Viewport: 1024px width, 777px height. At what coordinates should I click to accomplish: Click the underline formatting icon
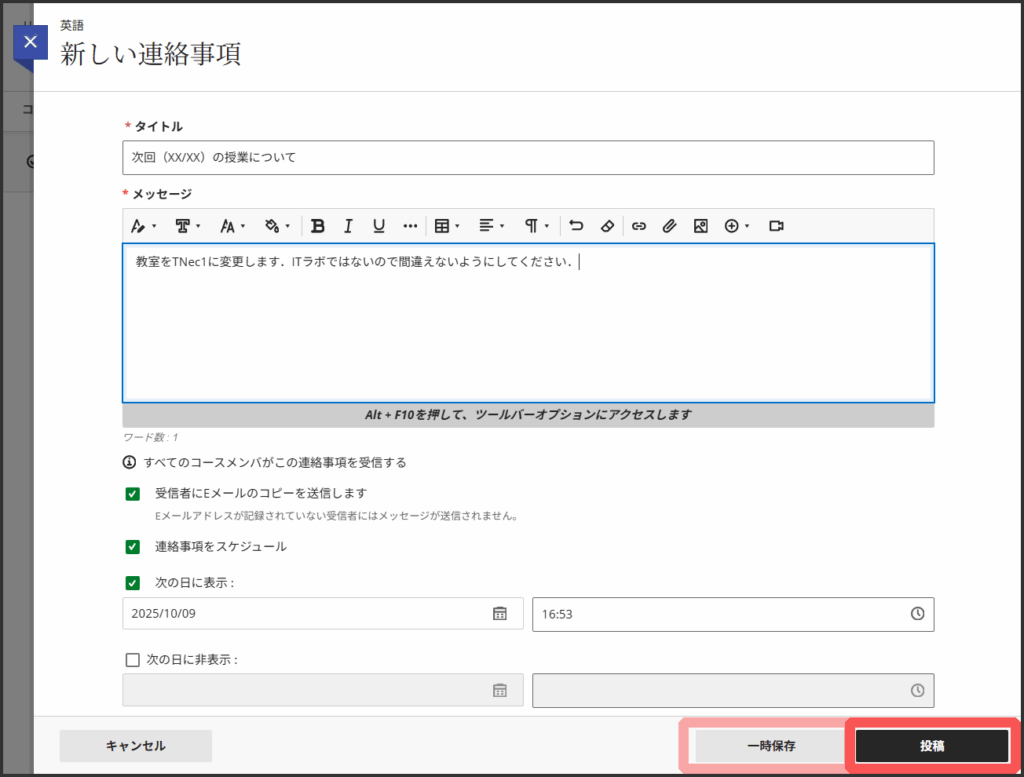[x=379, y=226]
